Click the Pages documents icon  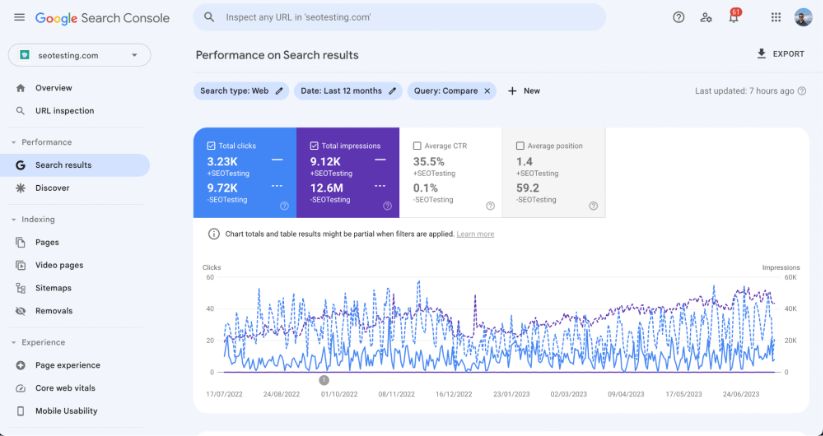click(20, 242)
